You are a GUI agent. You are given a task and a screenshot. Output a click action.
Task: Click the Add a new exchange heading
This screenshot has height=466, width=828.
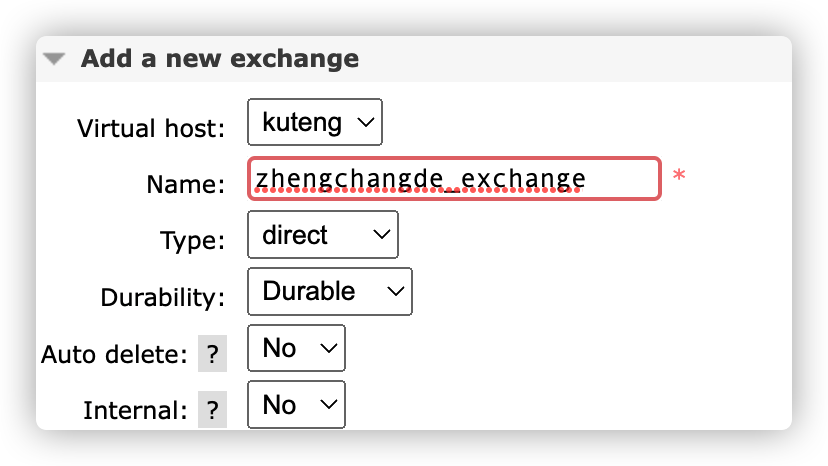pyautogui.click(x=219, y=59)
